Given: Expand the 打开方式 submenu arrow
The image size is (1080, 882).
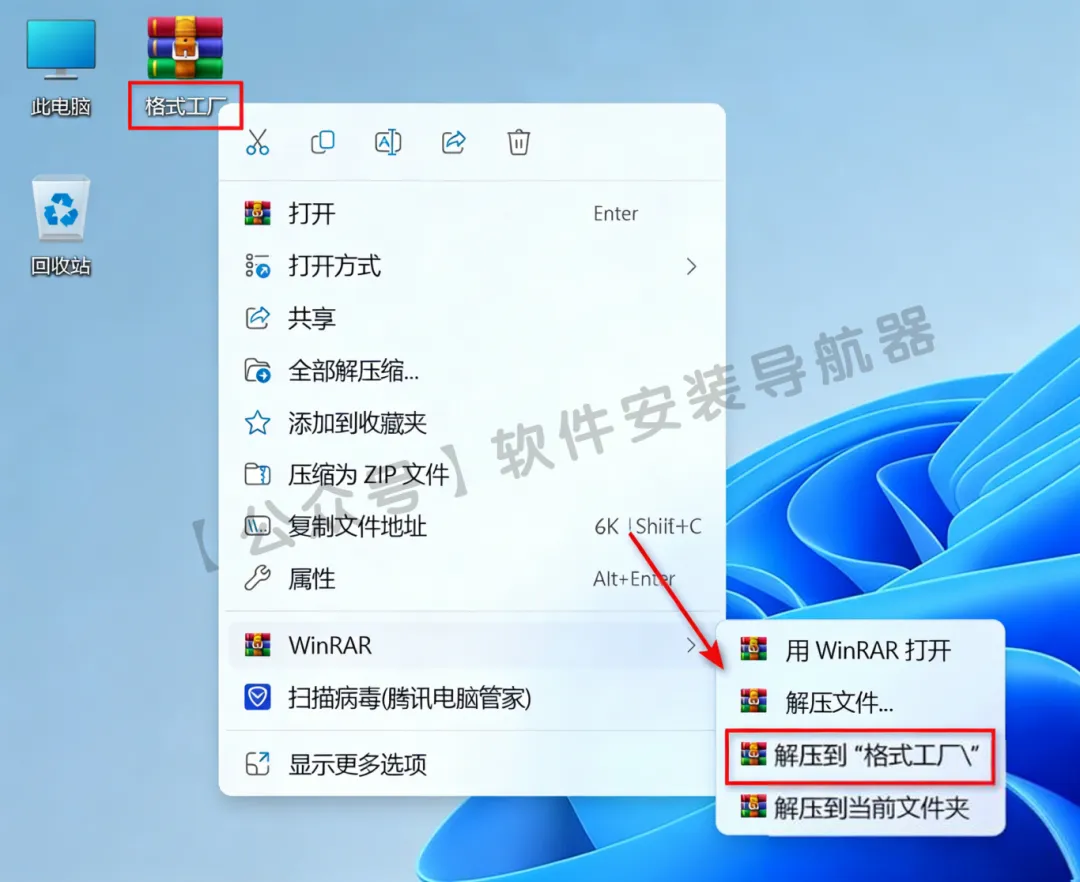Looking at the screenshot, I should tap(692, 266).
